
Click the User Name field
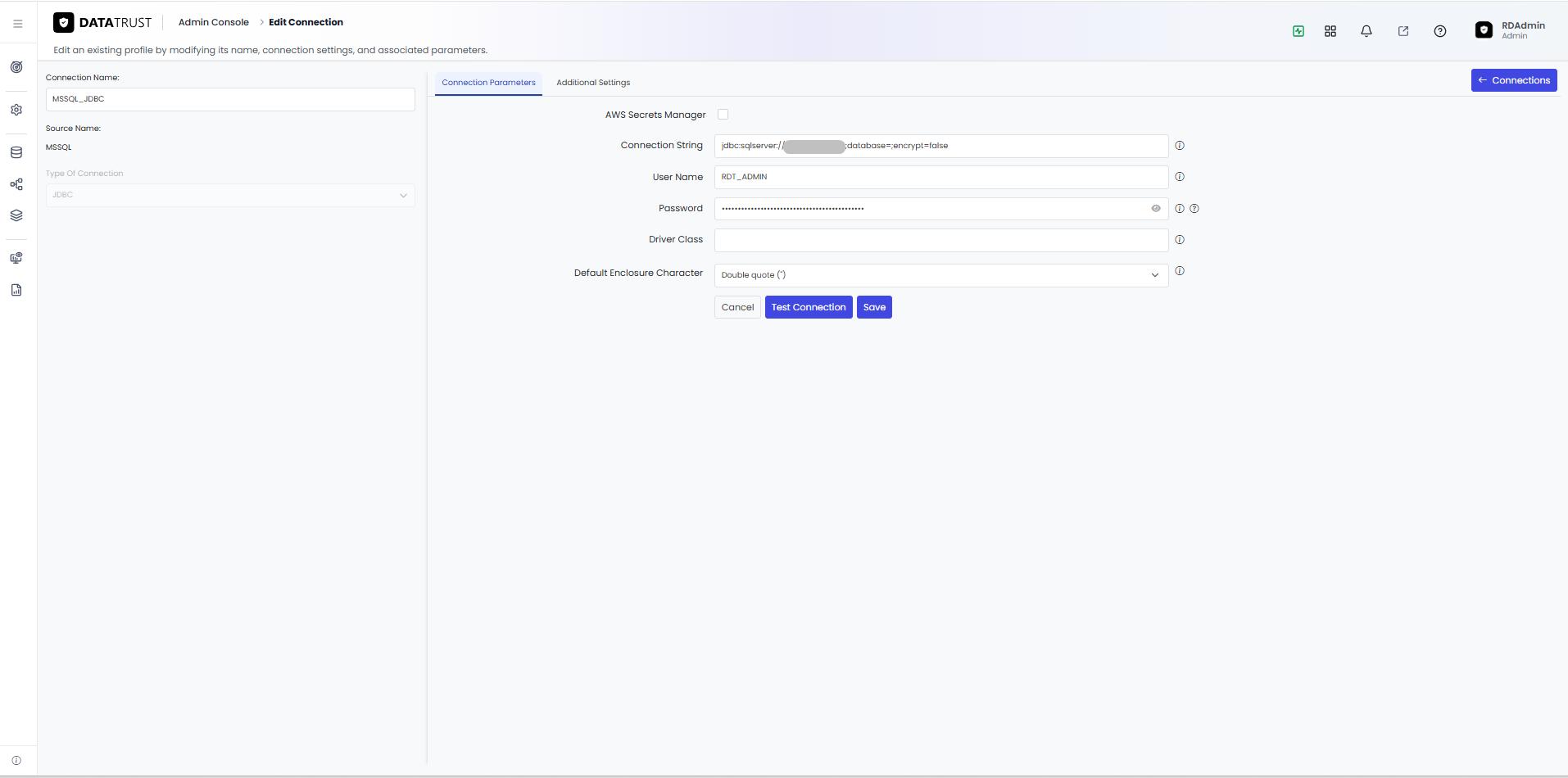(941, 177)
